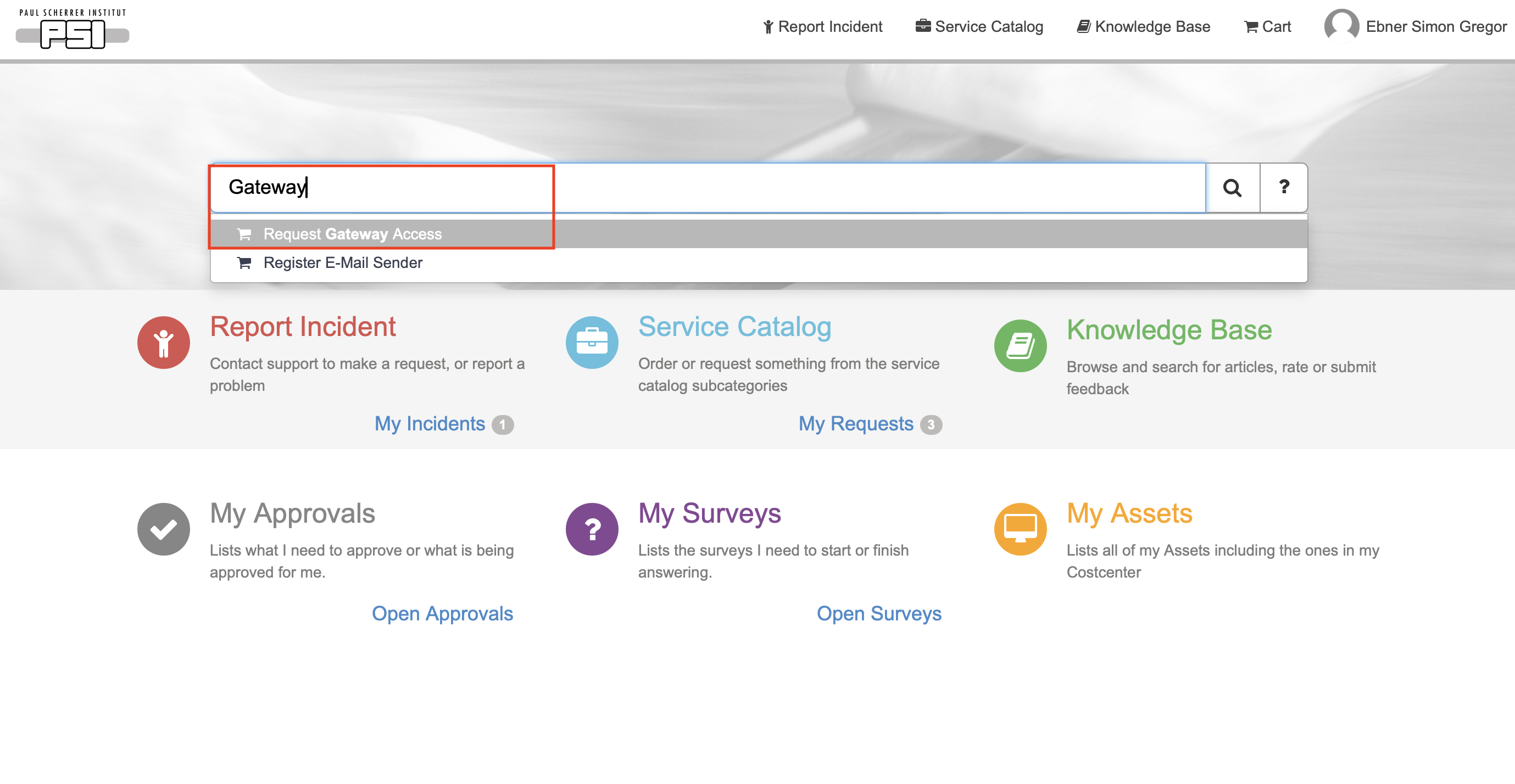The width and height of the screenshot is (1515, 784).
Task: Open the Open Surveys link
Action: pyautogui.click(x=879, y=614)
